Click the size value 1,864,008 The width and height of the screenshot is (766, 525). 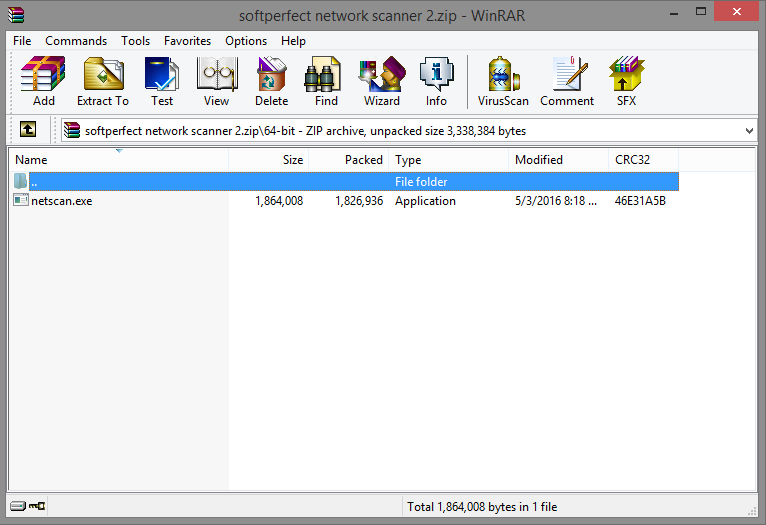[x=279, y=201]
